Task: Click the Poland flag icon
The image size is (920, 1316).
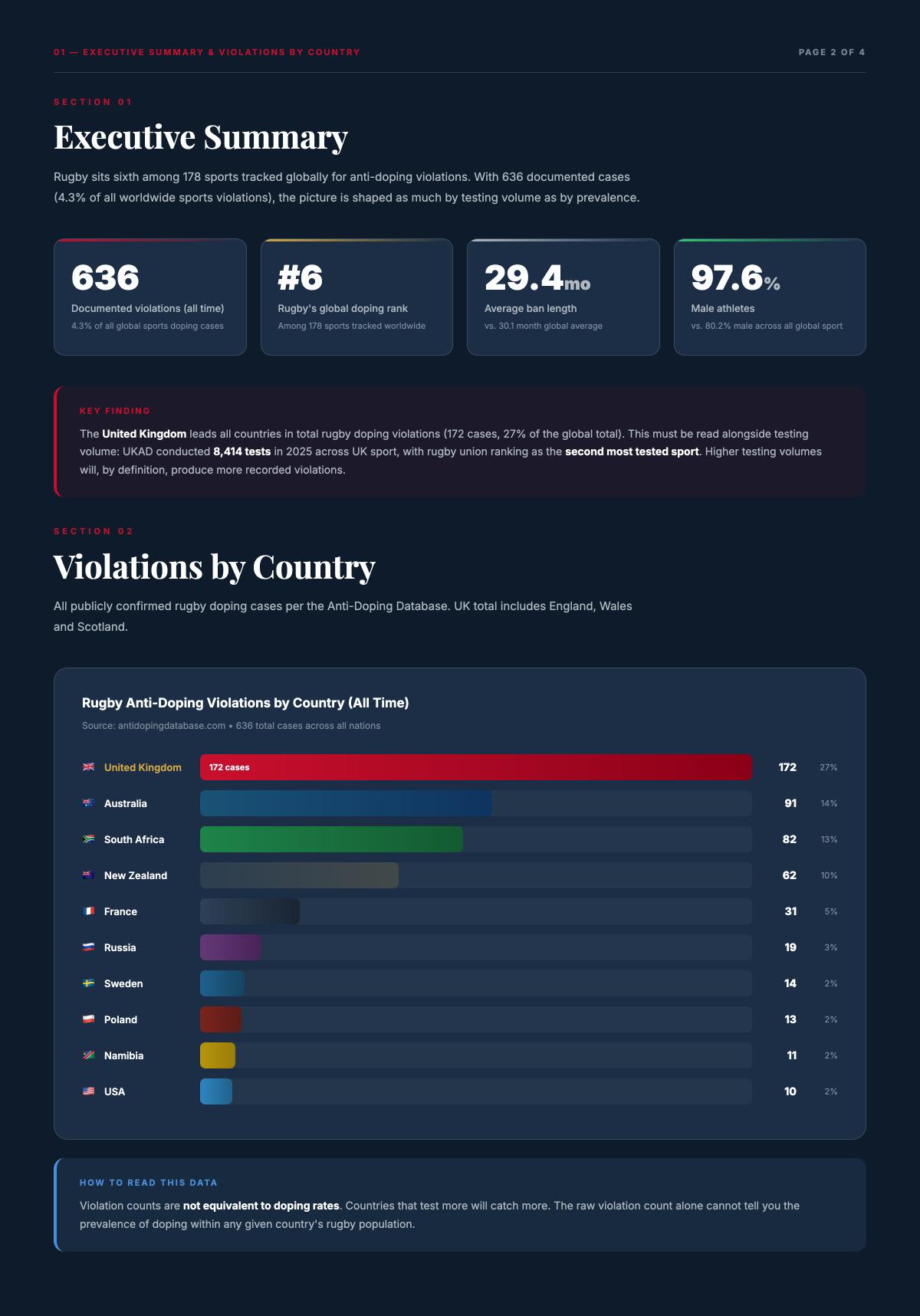Action: pyautogui.click(x=88, y=1019)
